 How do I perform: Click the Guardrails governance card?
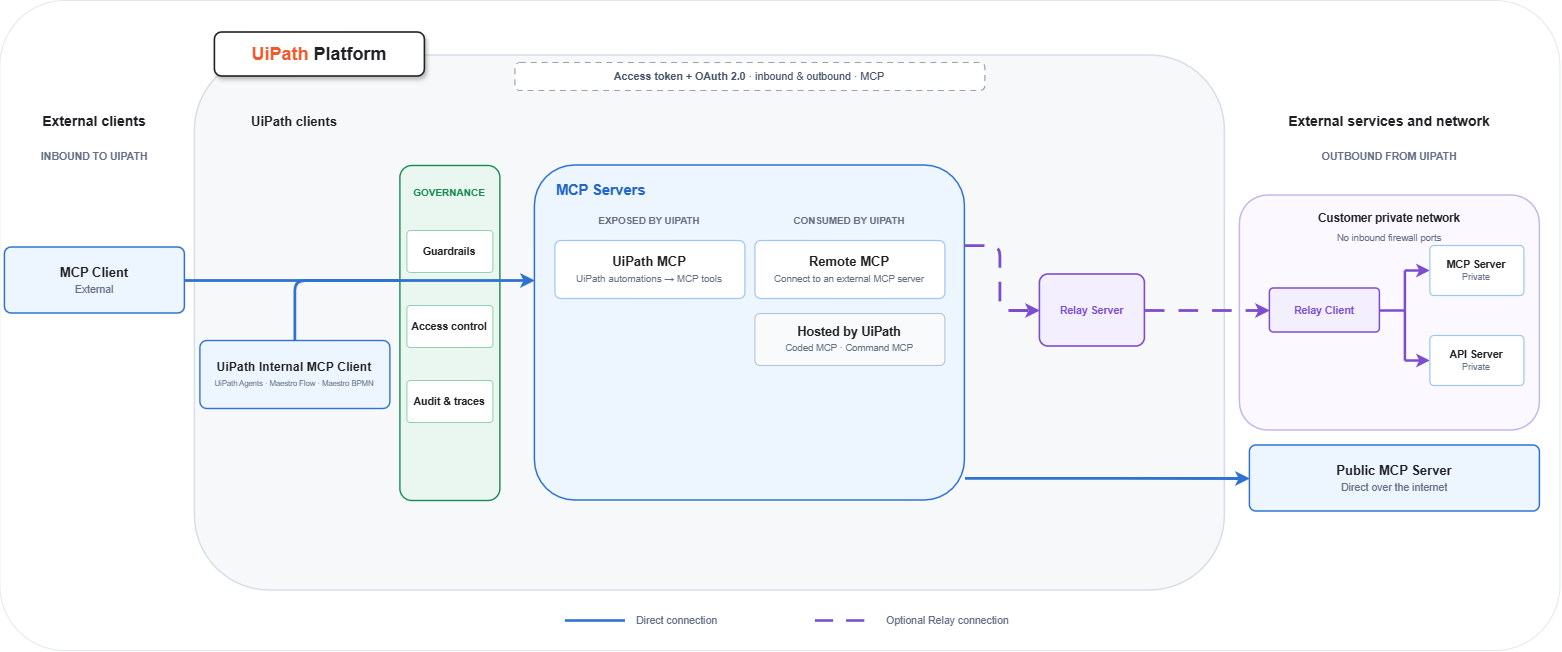(x=450, y=251)
